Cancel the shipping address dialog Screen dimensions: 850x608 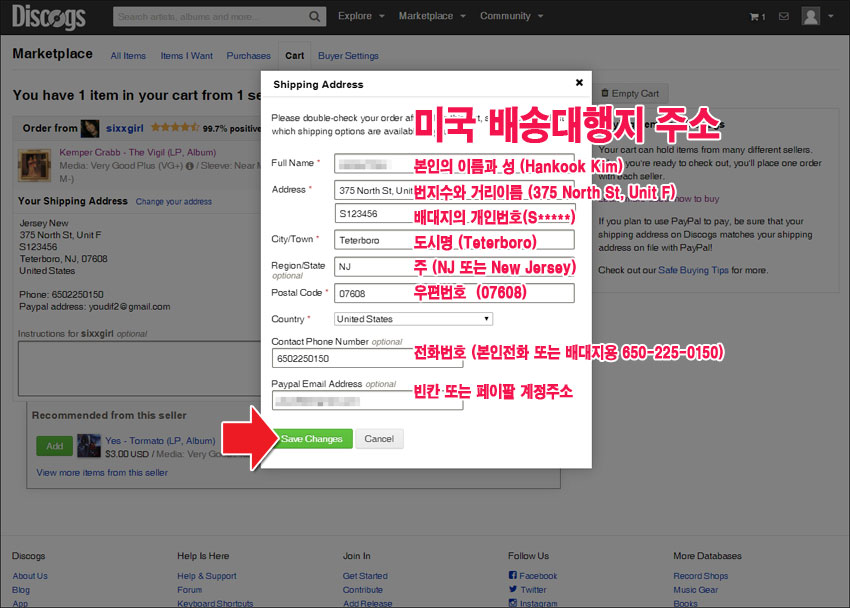(379, 438)
